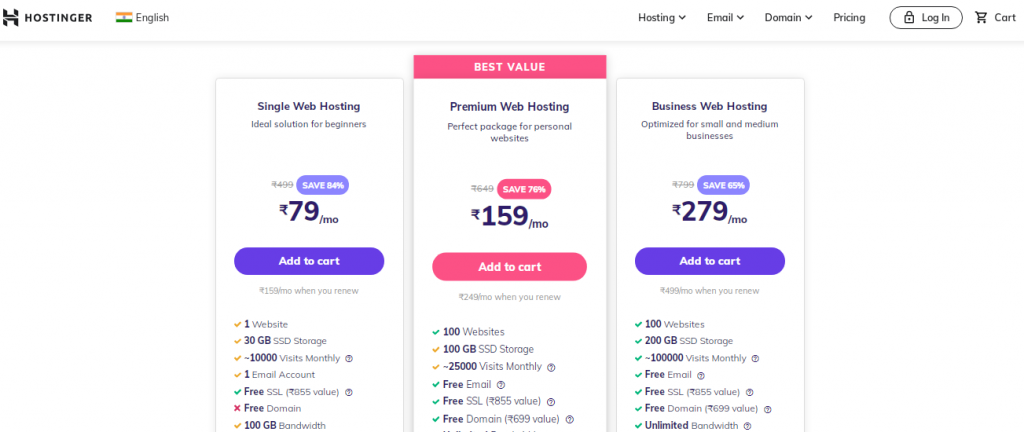Screen dimensions: 1024x432
Task: Open help icon beside Premium Free Email
Action: click(501, 385)
